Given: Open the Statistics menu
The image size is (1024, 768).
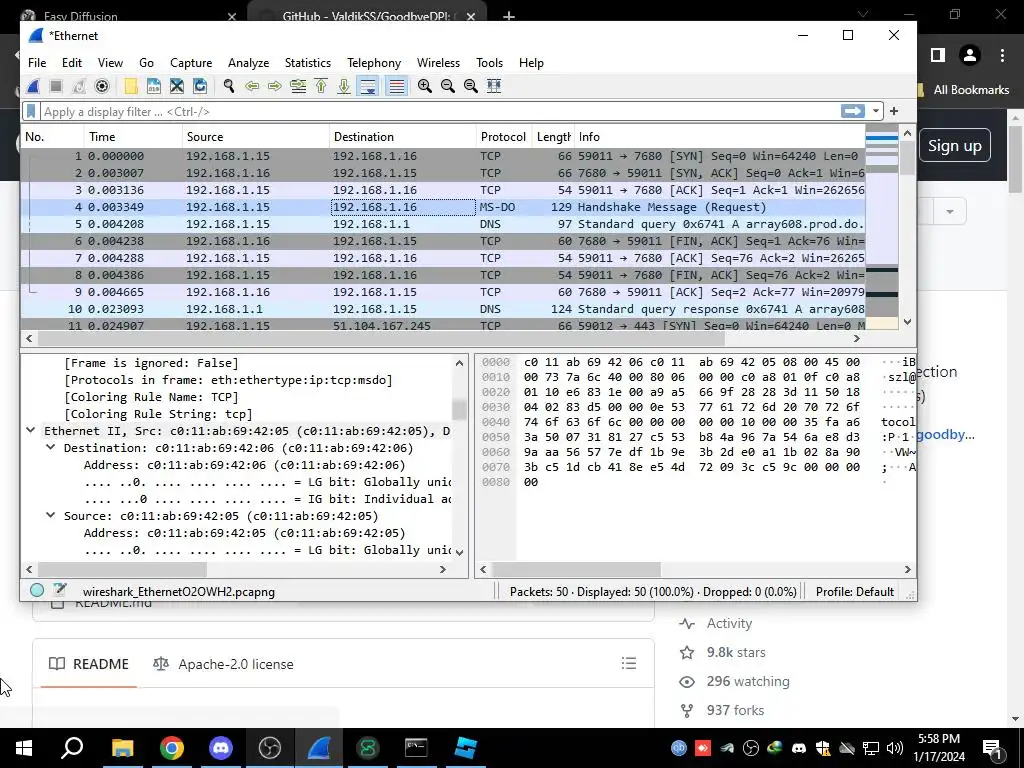Looking at the screenshot, I should [308, 63].
